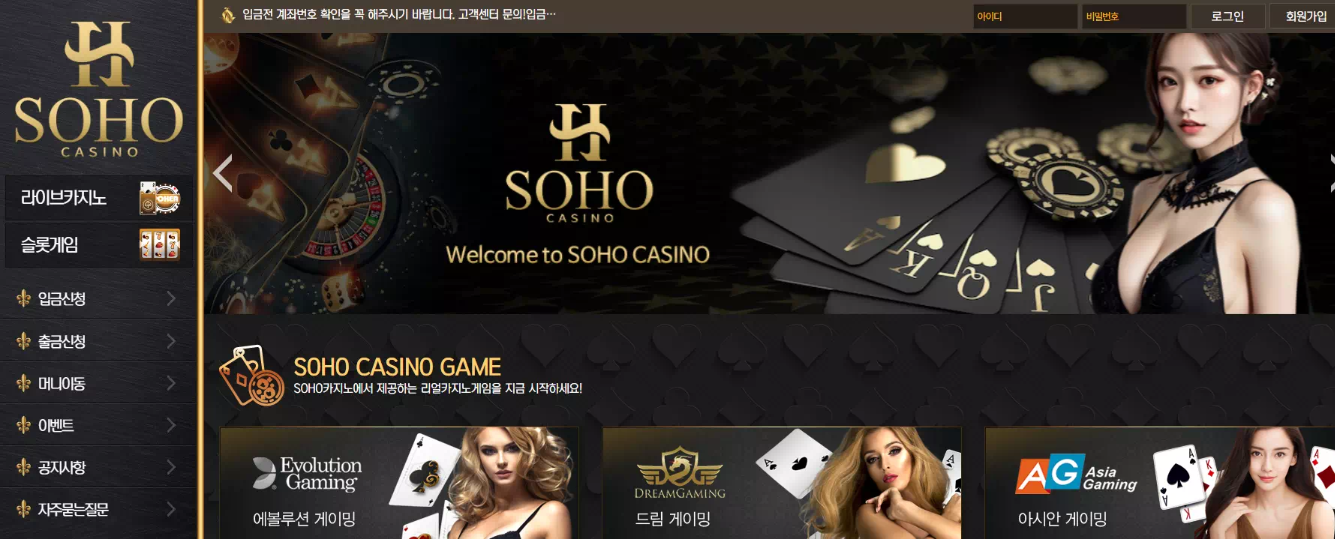This screenshot has height=540, width=1335.
Task: Open the 아시안 게이밍 game card
Action: point(1160,484)
